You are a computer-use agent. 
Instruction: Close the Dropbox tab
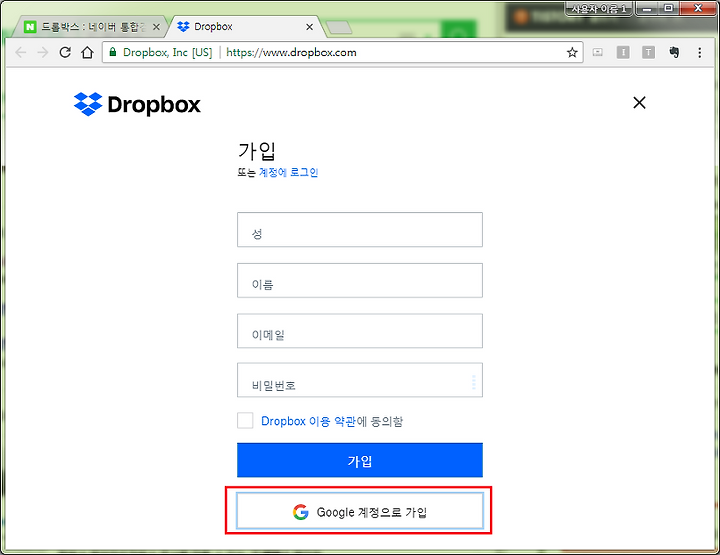(x=309, y=27)
